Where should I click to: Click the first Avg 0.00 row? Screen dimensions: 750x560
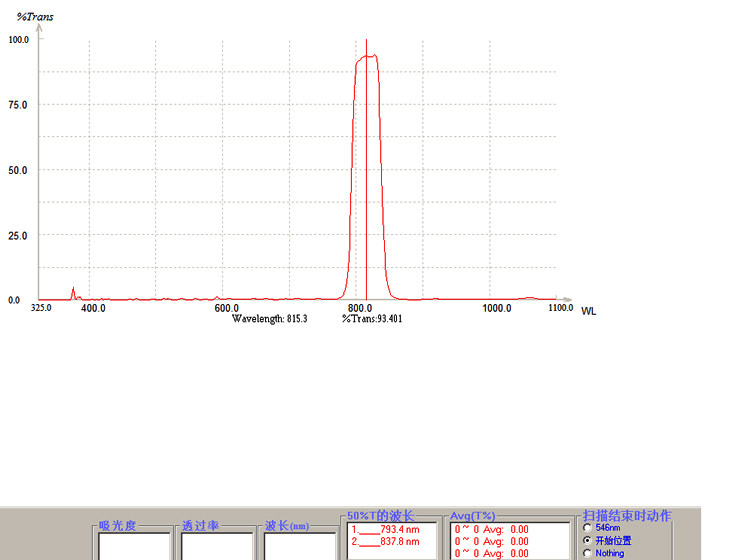(492, 529)
